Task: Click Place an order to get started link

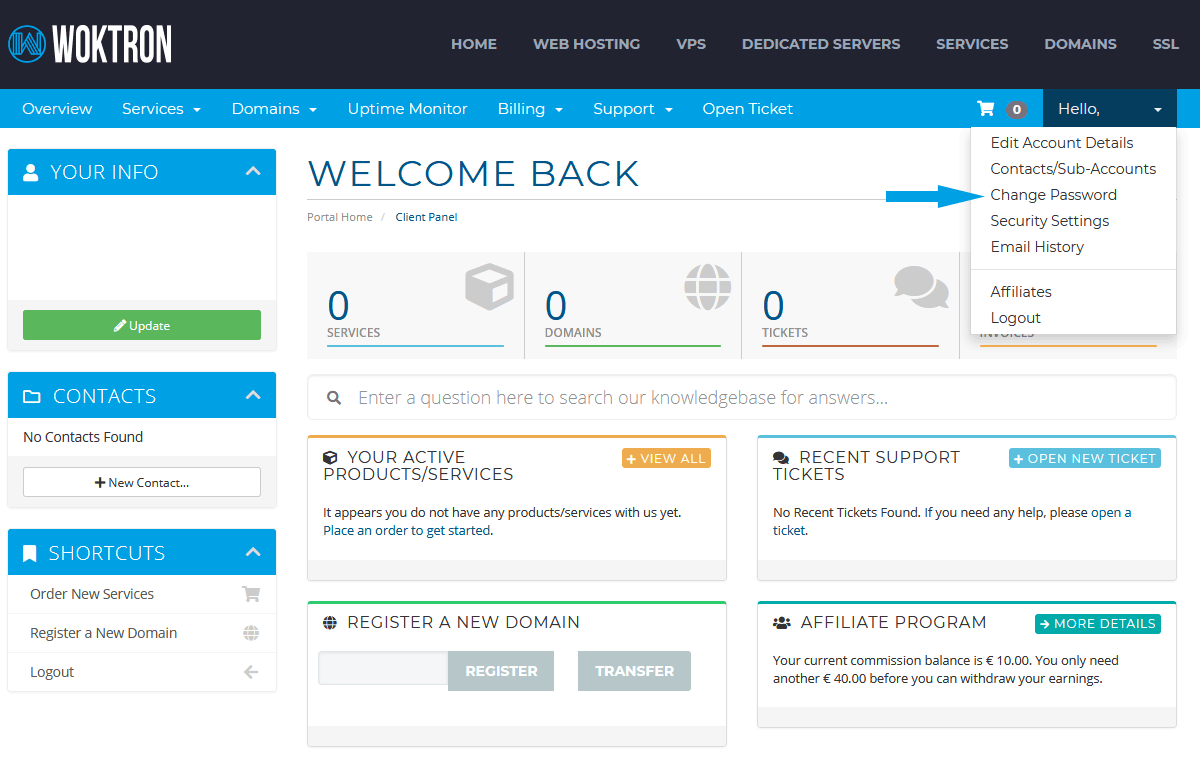Action: (407, 531)
